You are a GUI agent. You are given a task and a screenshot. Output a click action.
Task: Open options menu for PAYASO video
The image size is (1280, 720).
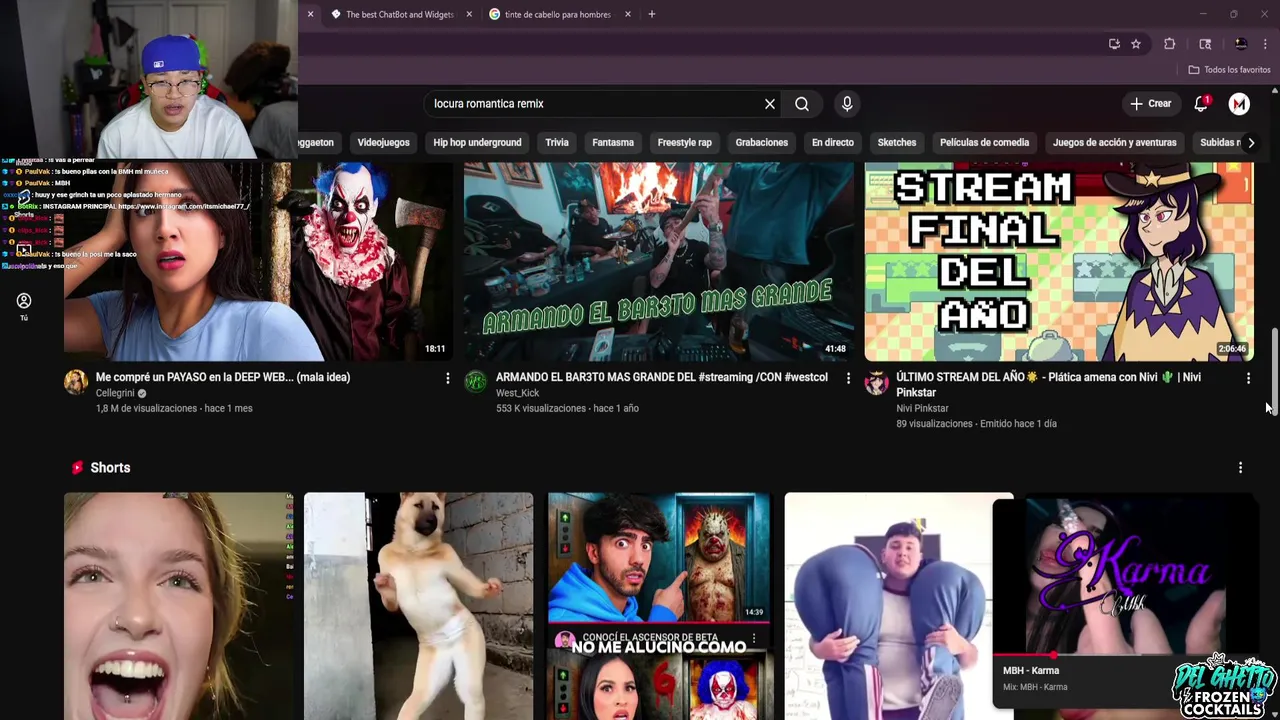click(447, 378)
